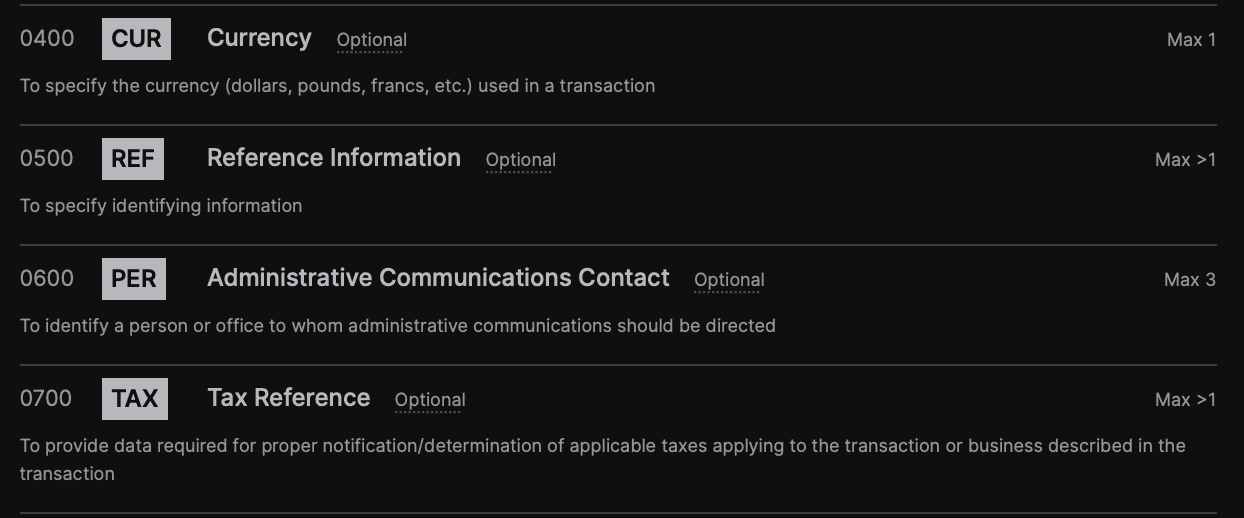Click Optional label beside Reference Information
Screen dimensions: 1244x518
520,161
